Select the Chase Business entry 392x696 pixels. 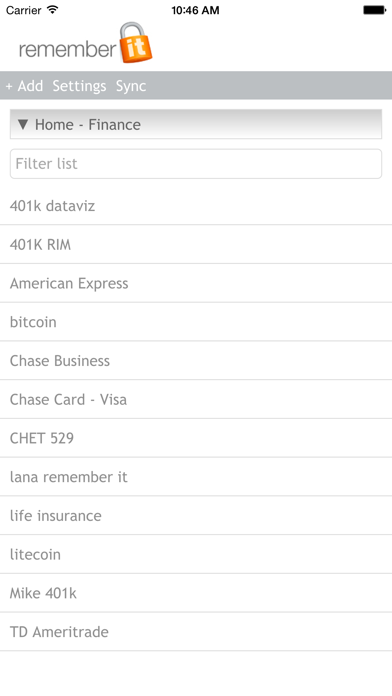click(x=196, y=360)
